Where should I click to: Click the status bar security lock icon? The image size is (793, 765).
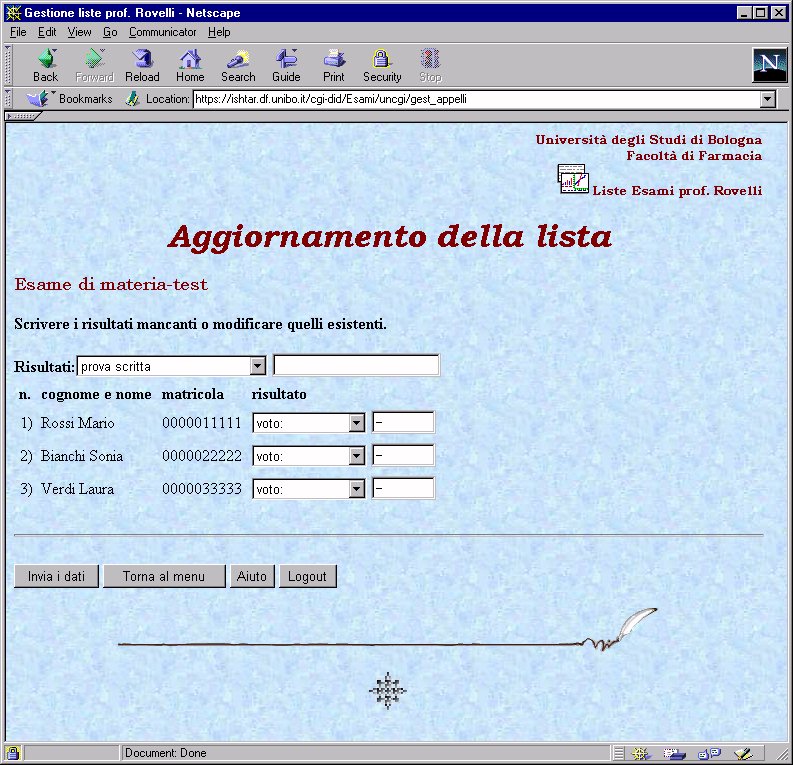(13, 753)
